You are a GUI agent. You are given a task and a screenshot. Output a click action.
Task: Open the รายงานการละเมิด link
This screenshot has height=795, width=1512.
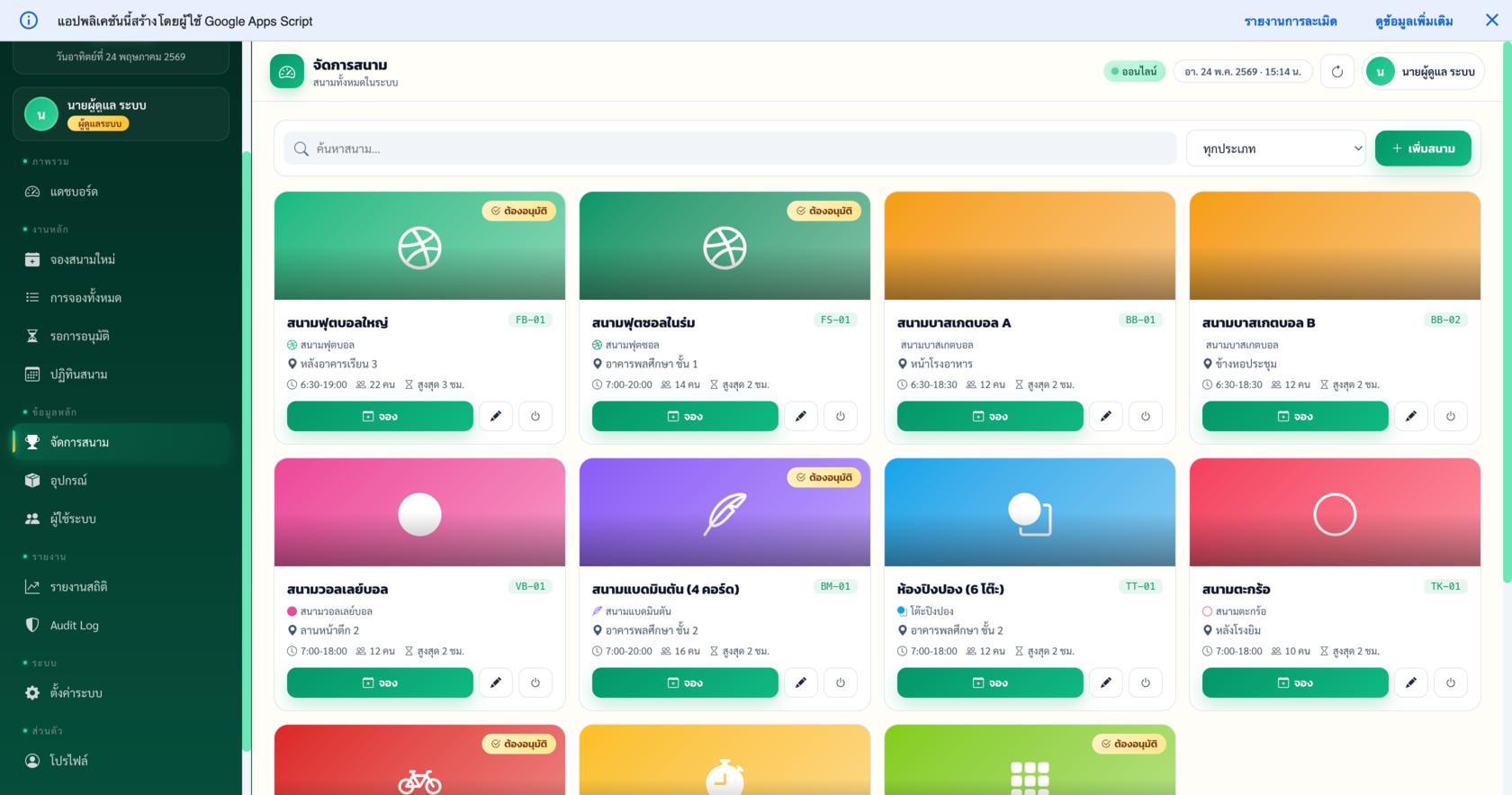[x=1291, y=21]
